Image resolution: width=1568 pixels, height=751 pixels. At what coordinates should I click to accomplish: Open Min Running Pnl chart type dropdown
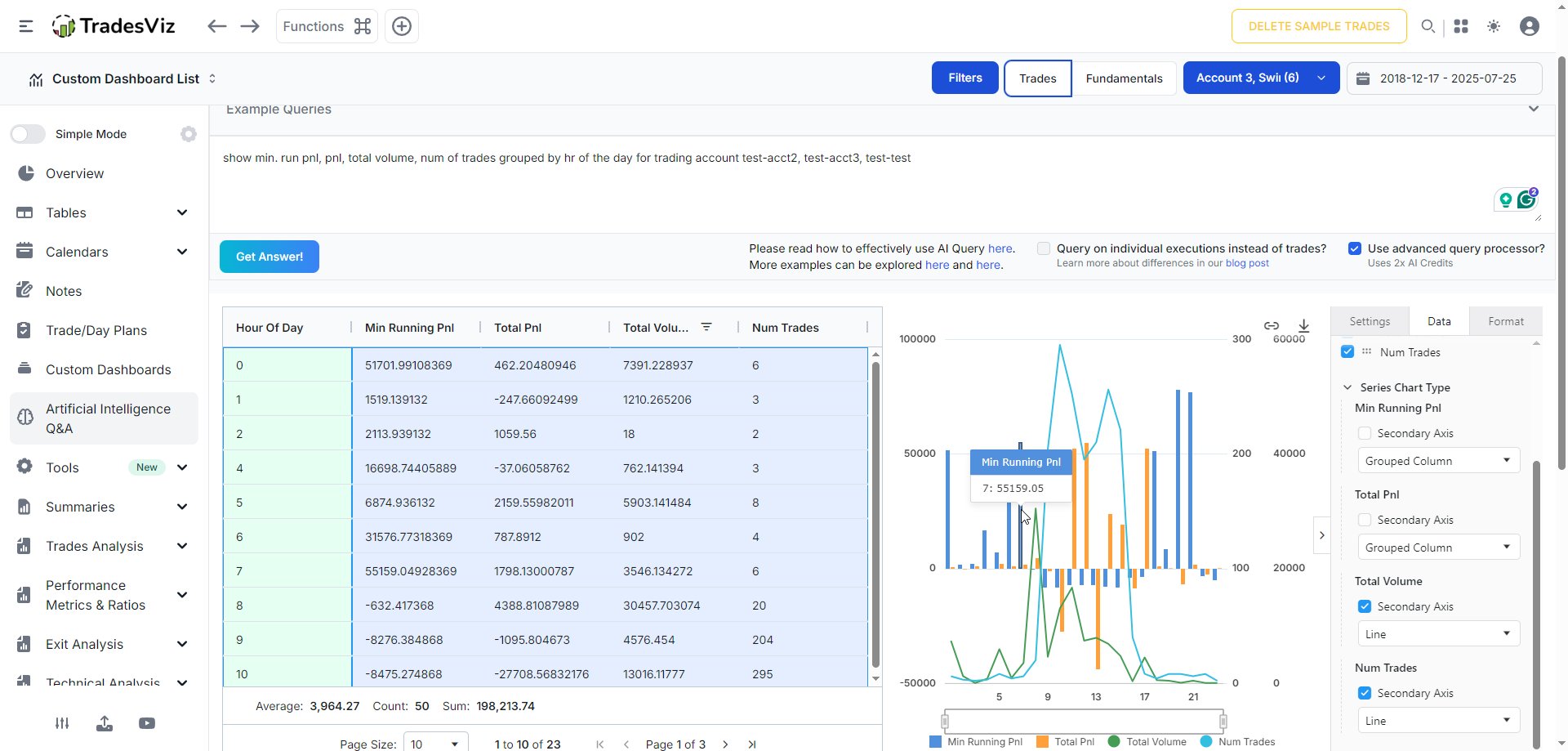point(1438,461)
